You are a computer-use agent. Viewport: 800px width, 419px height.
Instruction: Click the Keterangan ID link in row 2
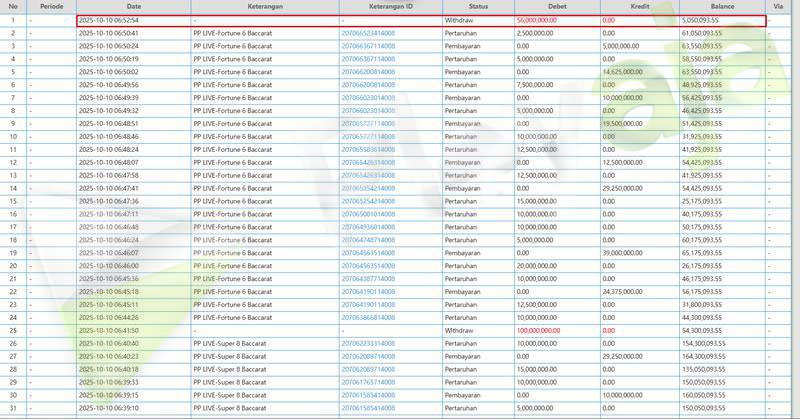(368, 33)
